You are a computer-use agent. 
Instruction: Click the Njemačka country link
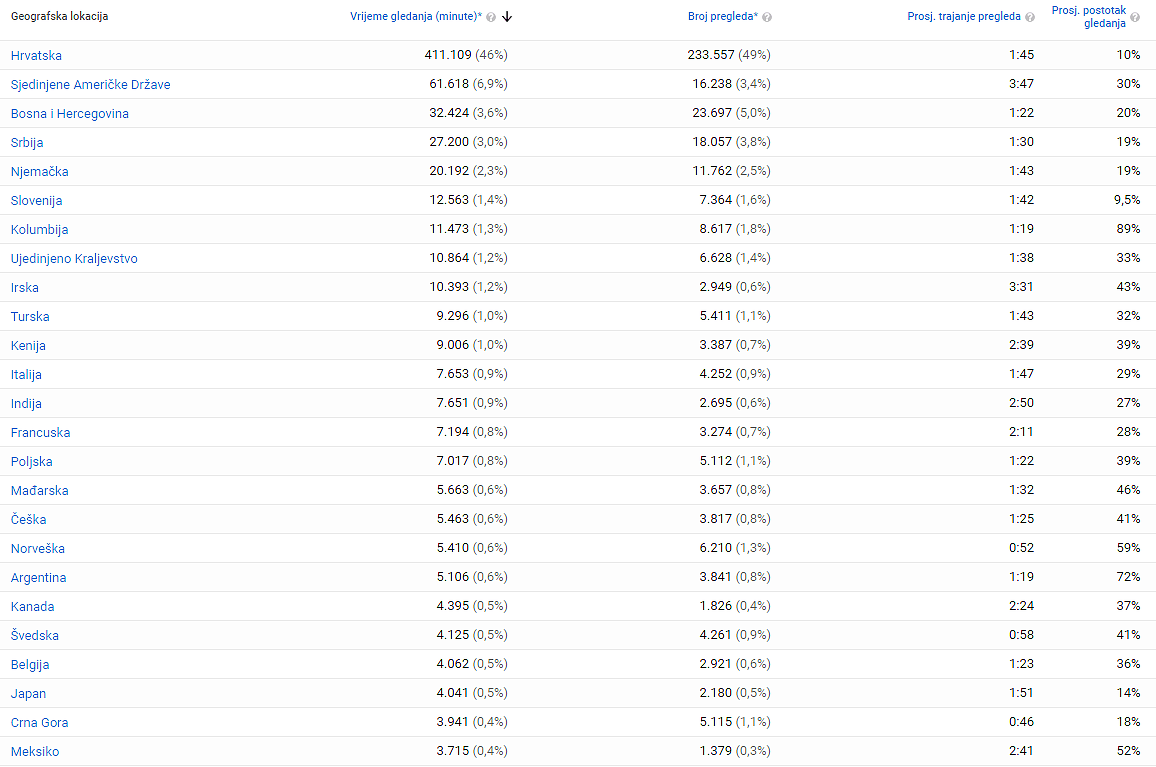point(39,172)
